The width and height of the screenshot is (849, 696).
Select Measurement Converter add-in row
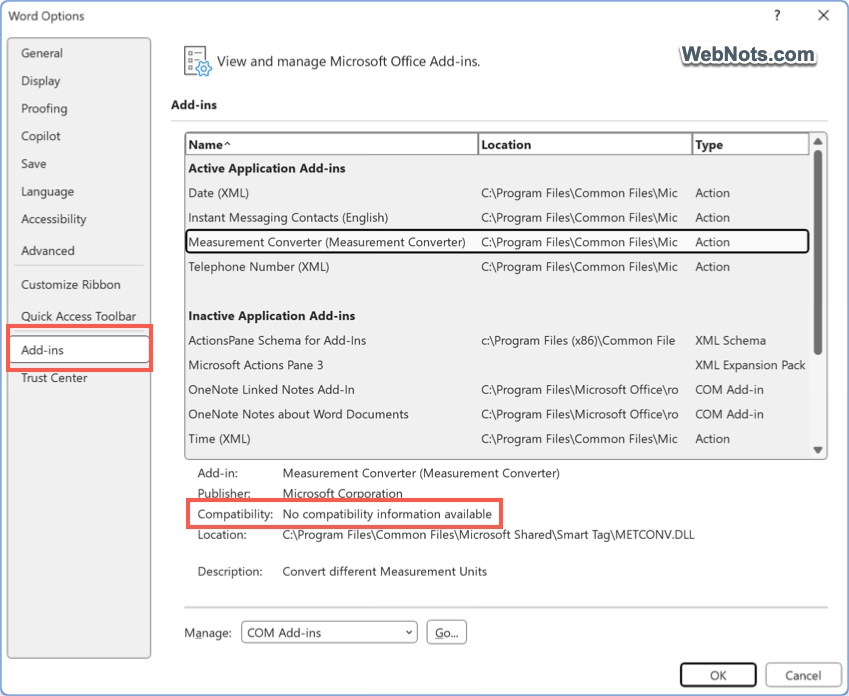[497, 242]
